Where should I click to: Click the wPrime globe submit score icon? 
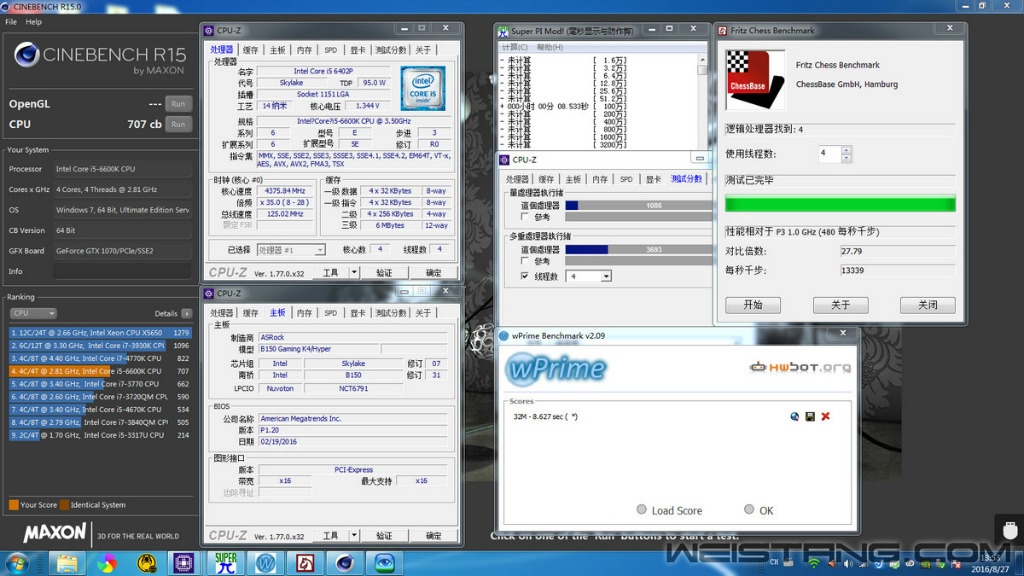point(794,417)
